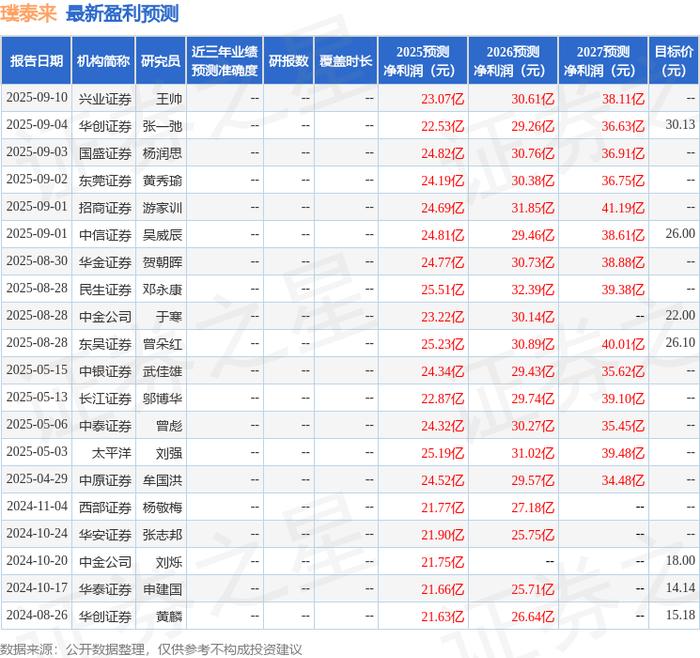This screenshot has width=700, height=658.
Task: Select the 报告日期 column header
Action: [x=36, y=61]
